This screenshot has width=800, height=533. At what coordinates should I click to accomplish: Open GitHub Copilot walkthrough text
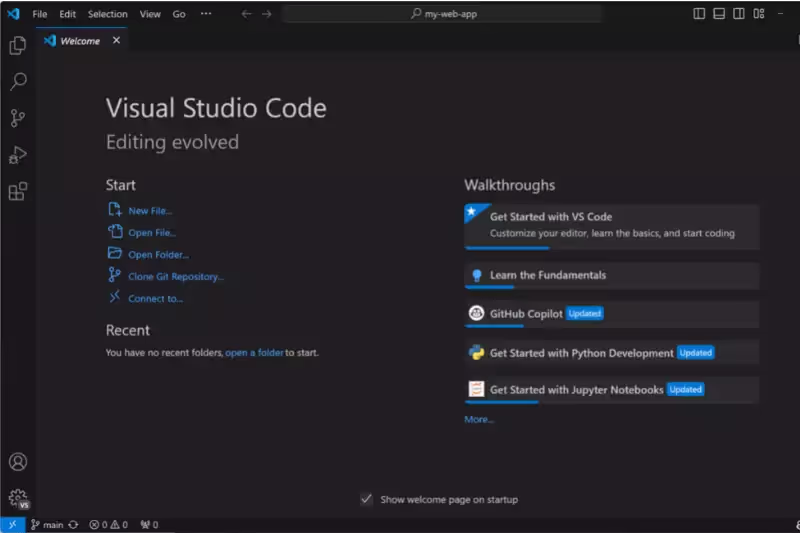tap(526, 314)
